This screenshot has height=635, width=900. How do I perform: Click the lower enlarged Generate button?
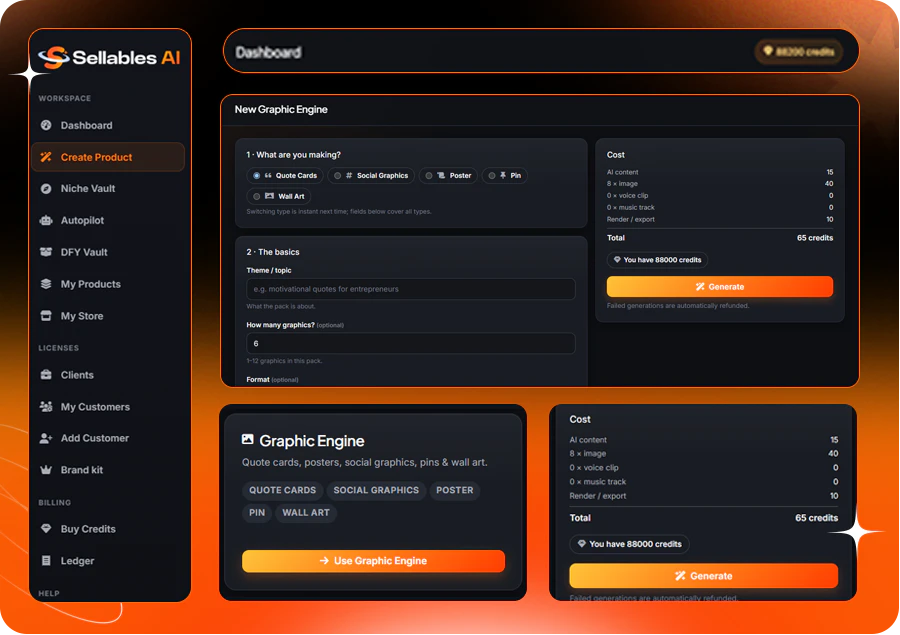[x=704, y=576]
